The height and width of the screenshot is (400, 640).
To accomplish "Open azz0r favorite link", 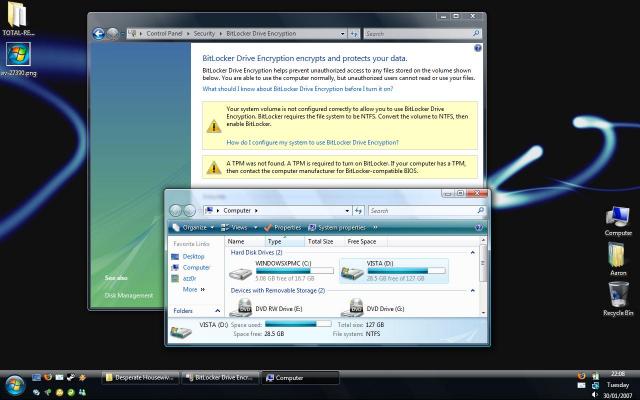I will [184, 278].
